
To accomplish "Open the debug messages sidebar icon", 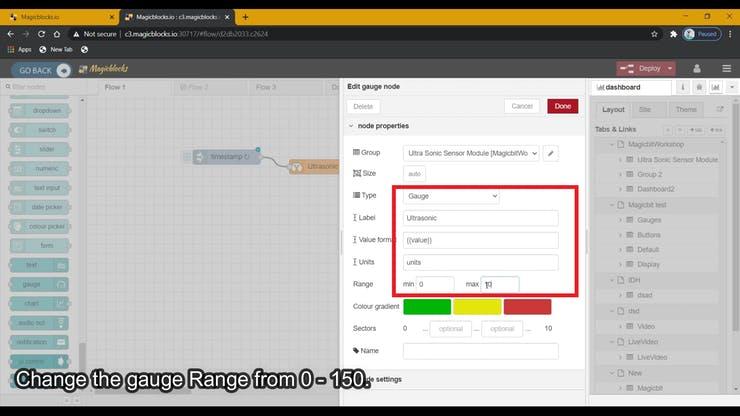I will (x=699, y=87).
